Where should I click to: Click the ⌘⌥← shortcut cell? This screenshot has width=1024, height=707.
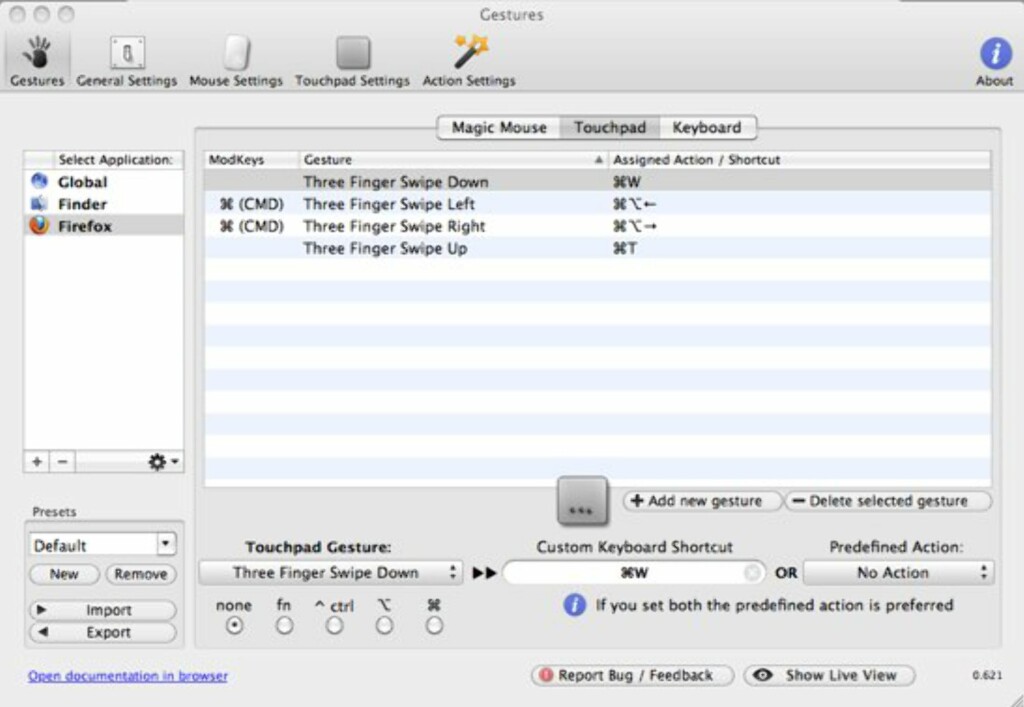pos(634,204)
